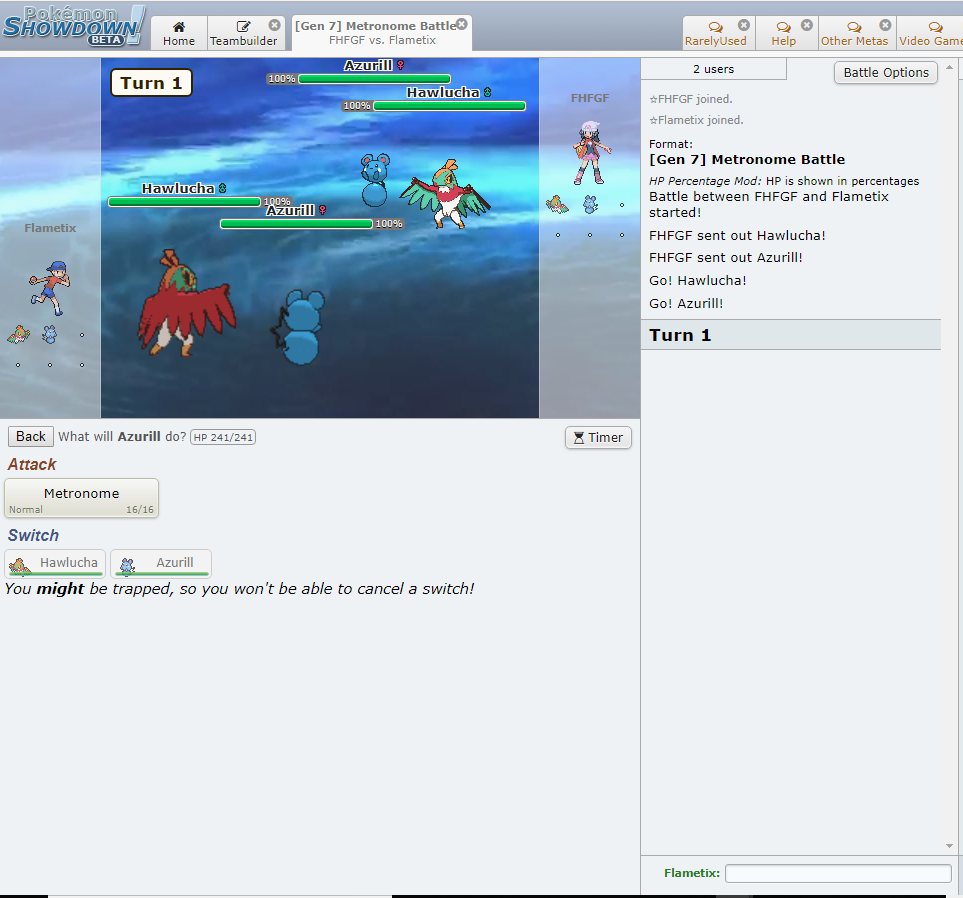Click your Azurill back sprite in battle

click(299, 327)
